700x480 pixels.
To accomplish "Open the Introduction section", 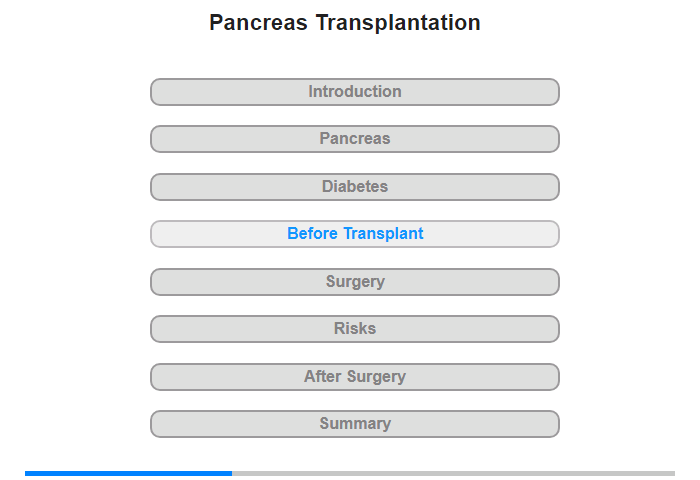I will [354, 92].
